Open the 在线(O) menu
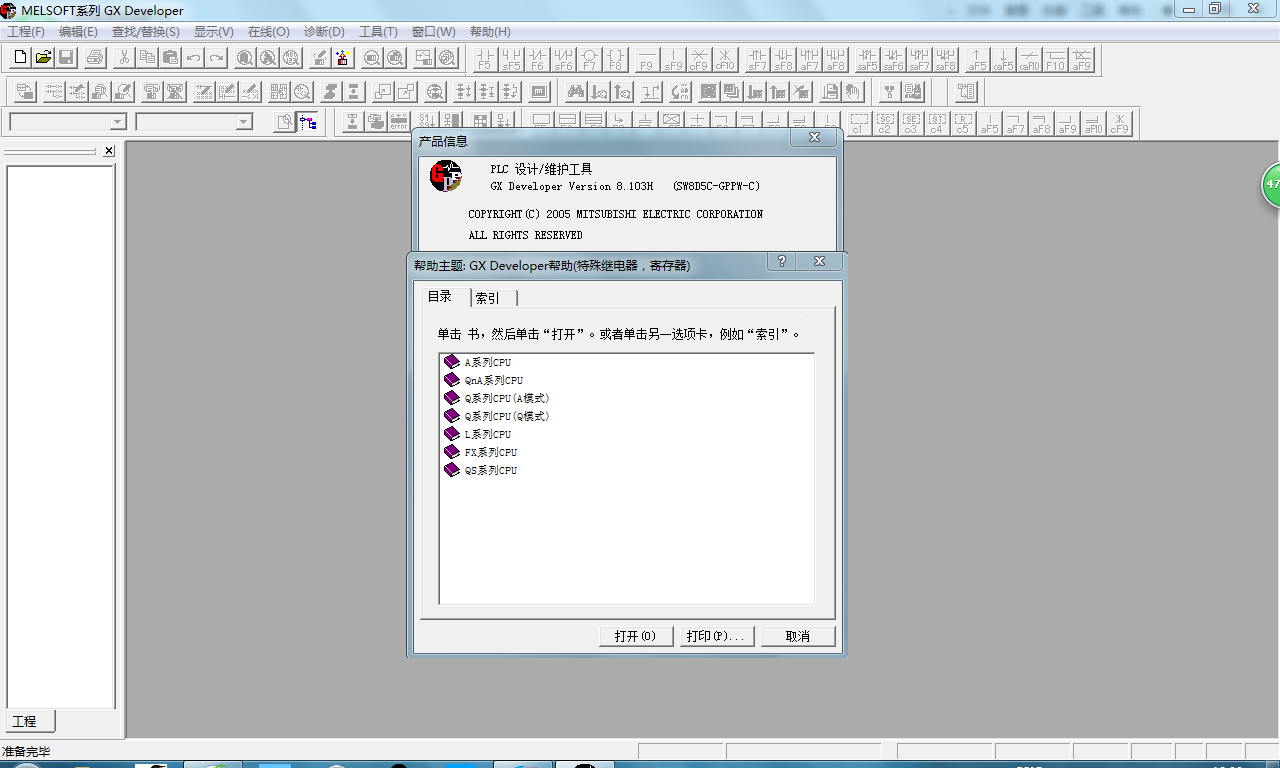Screen dimensions: 1280x768 268,32
